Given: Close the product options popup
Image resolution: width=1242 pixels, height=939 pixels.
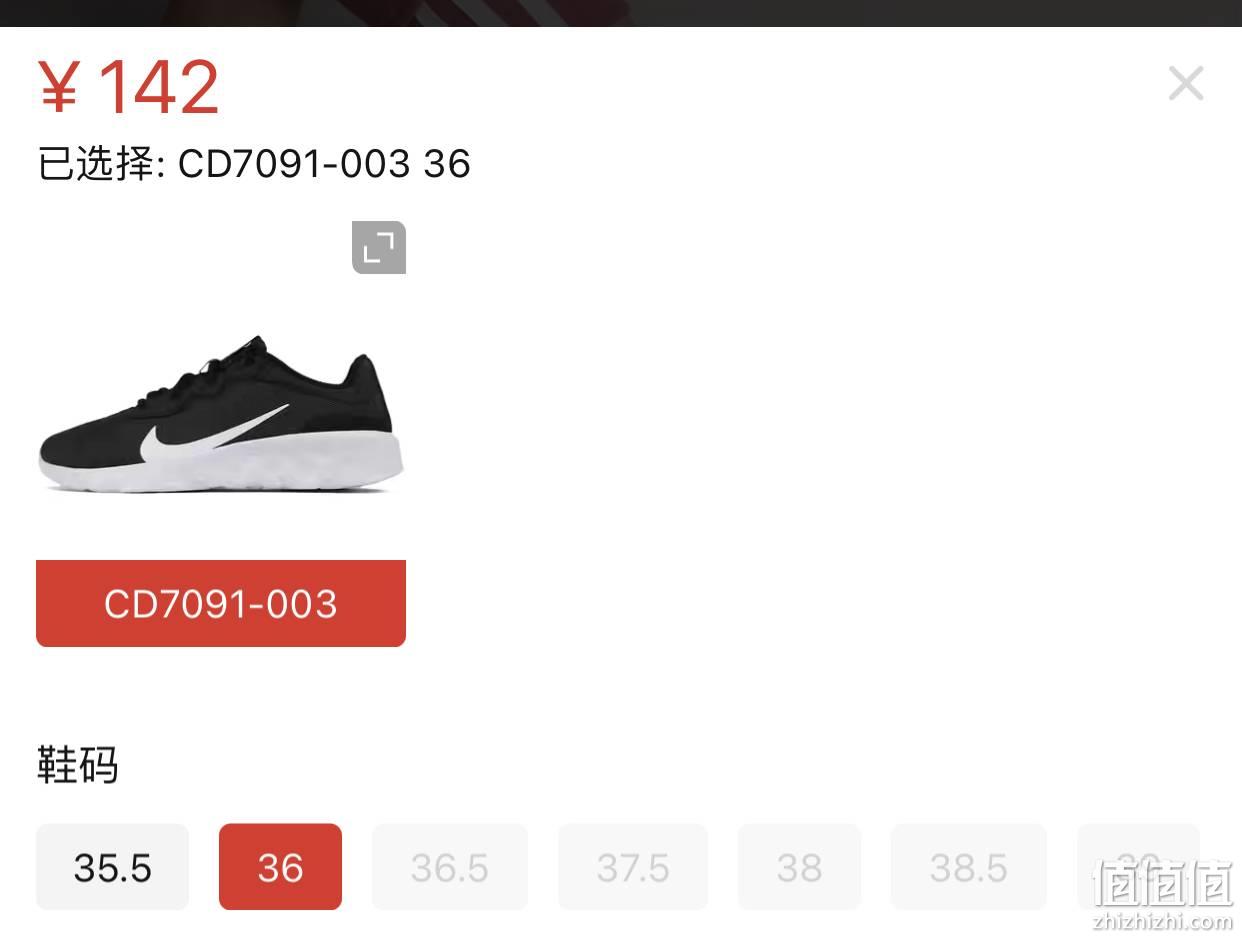Looking at the screenshot, I should (1186, 83).
